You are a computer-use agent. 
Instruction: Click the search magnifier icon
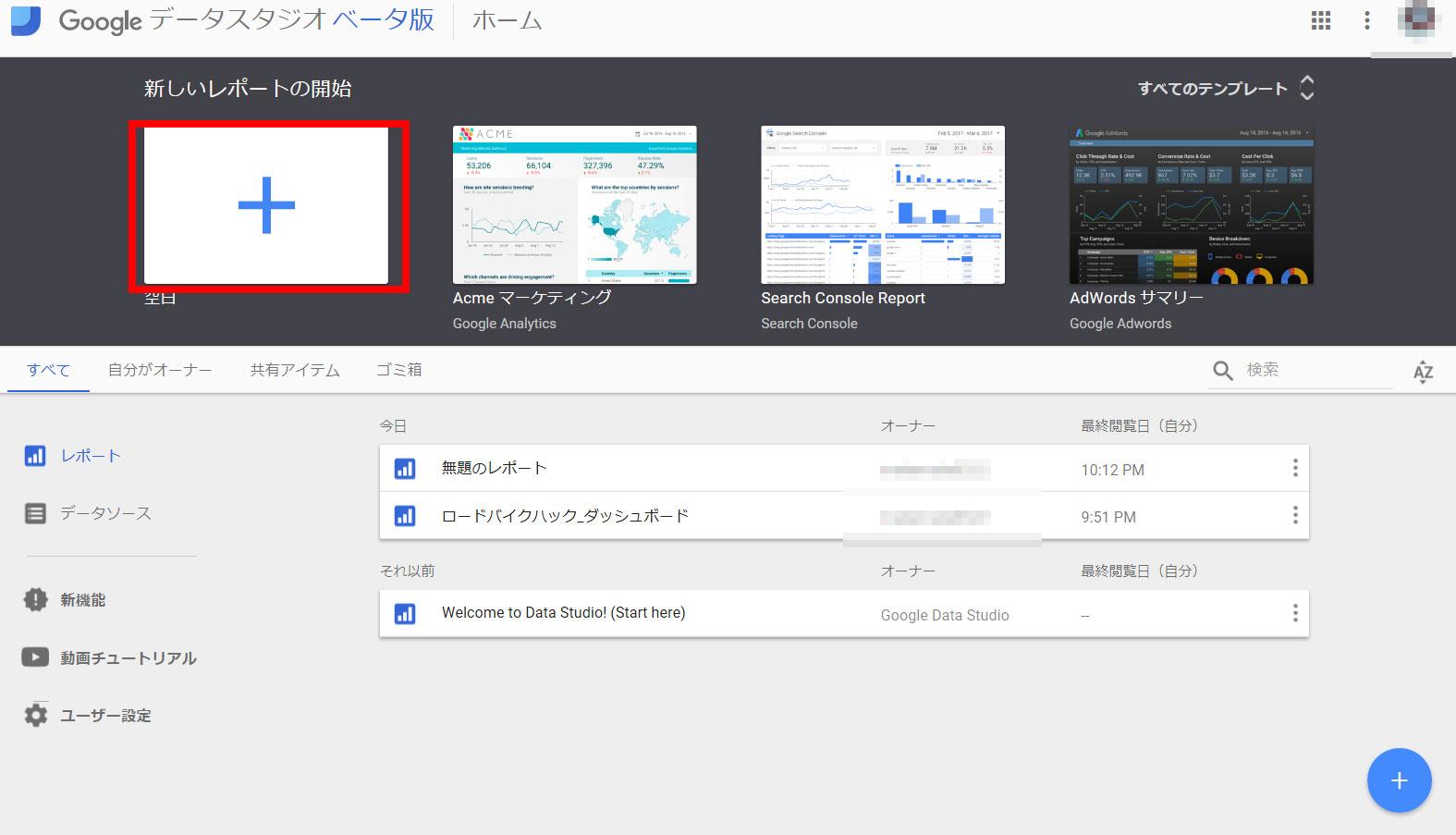(1223, 371)
